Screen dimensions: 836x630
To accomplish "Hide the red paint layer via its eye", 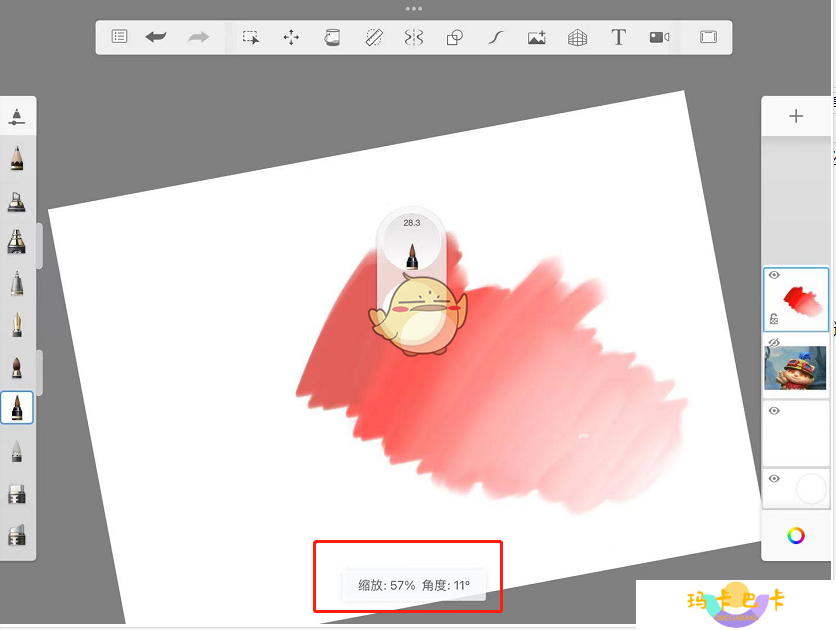I will [774, 275].
